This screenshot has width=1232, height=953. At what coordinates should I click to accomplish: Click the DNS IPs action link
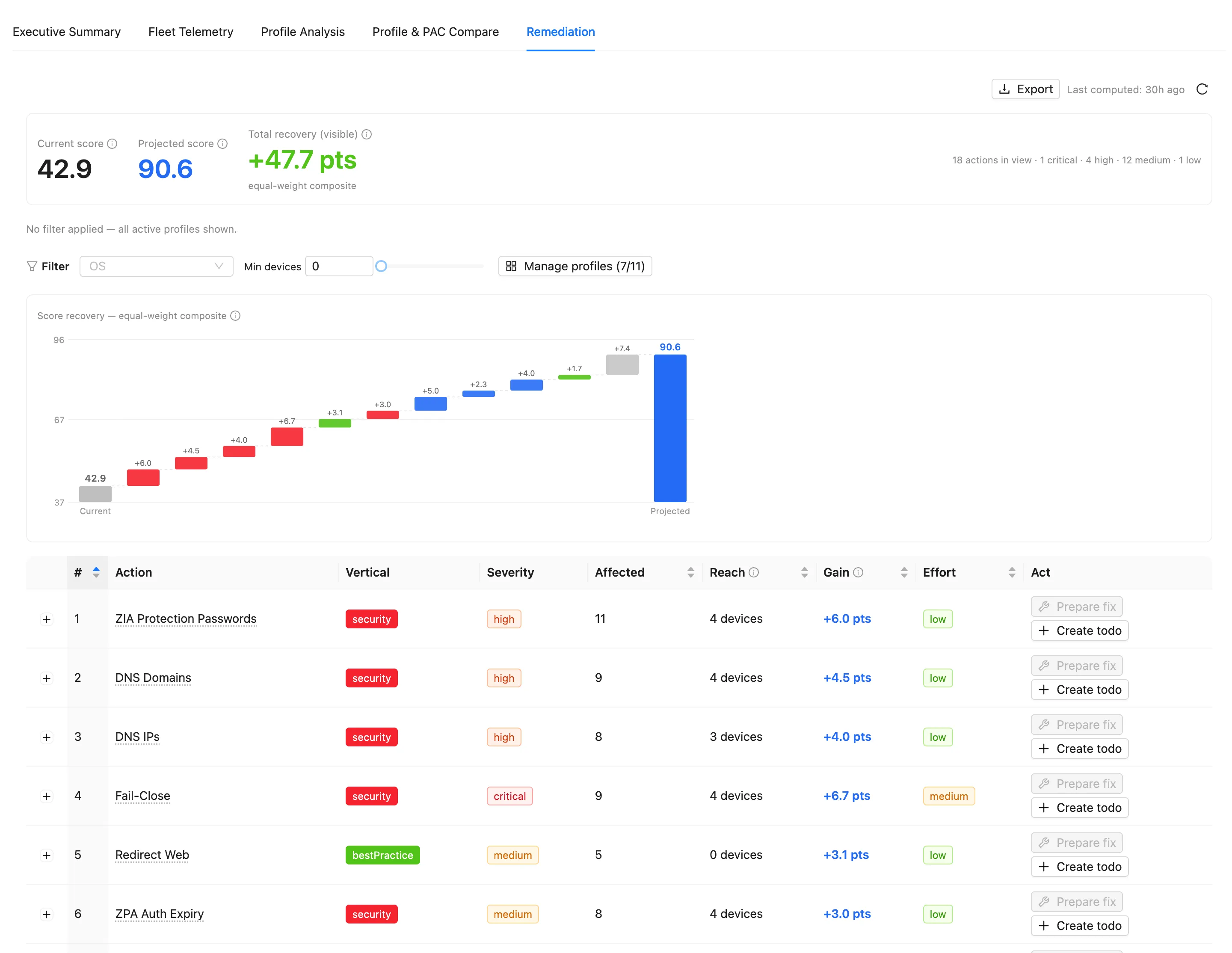tap(137, 737)
